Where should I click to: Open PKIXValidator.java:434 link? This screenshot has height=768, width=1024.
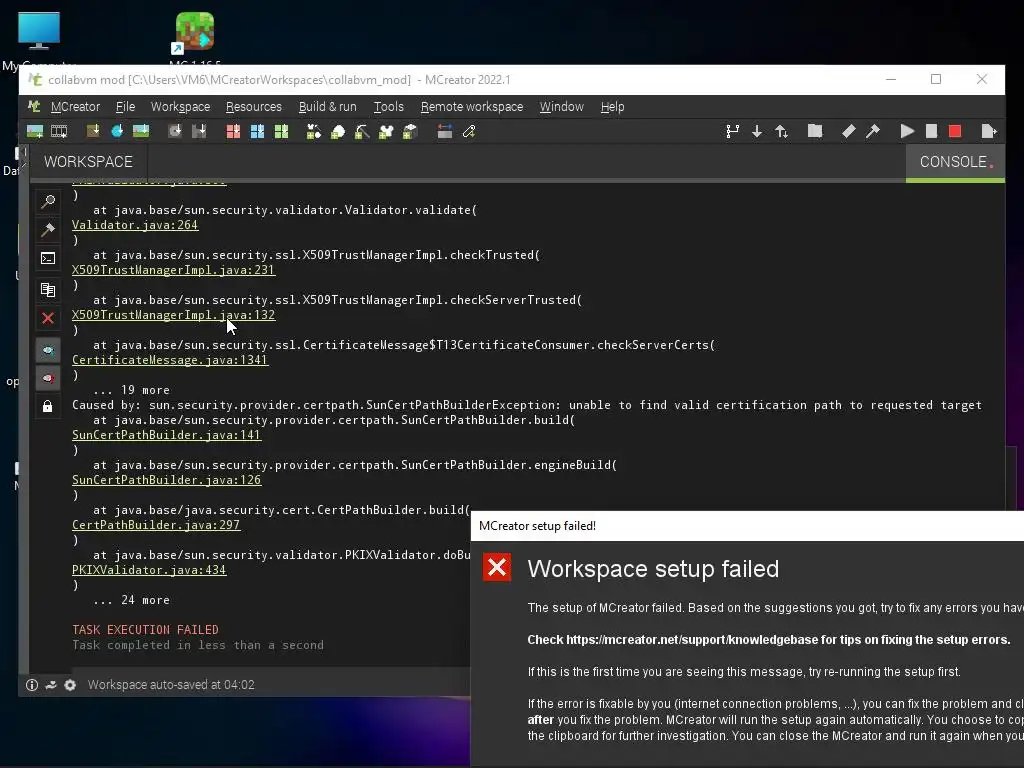[149, 571]
